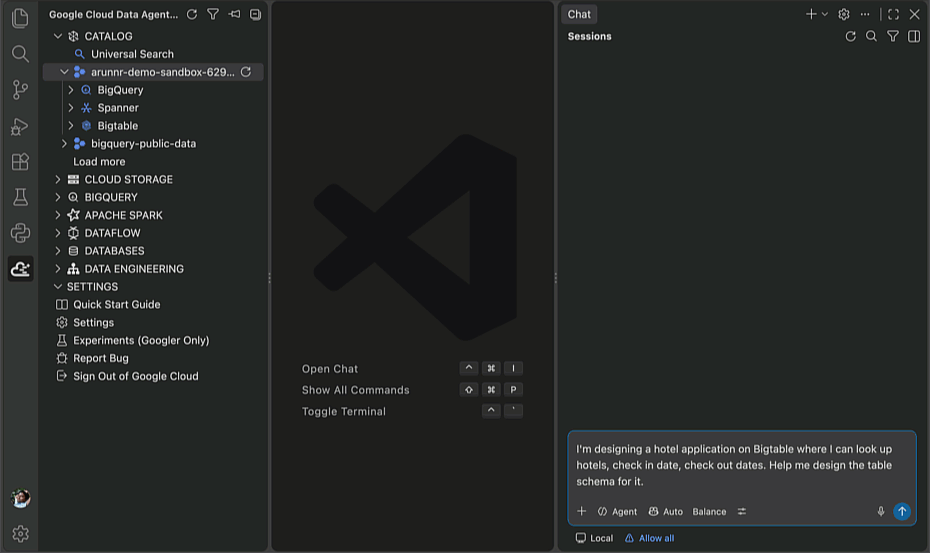The width and height of the screenshot is (930, 553).
Task: Open chat tools configuration sliders icon
Action: (x=741, y=511)
